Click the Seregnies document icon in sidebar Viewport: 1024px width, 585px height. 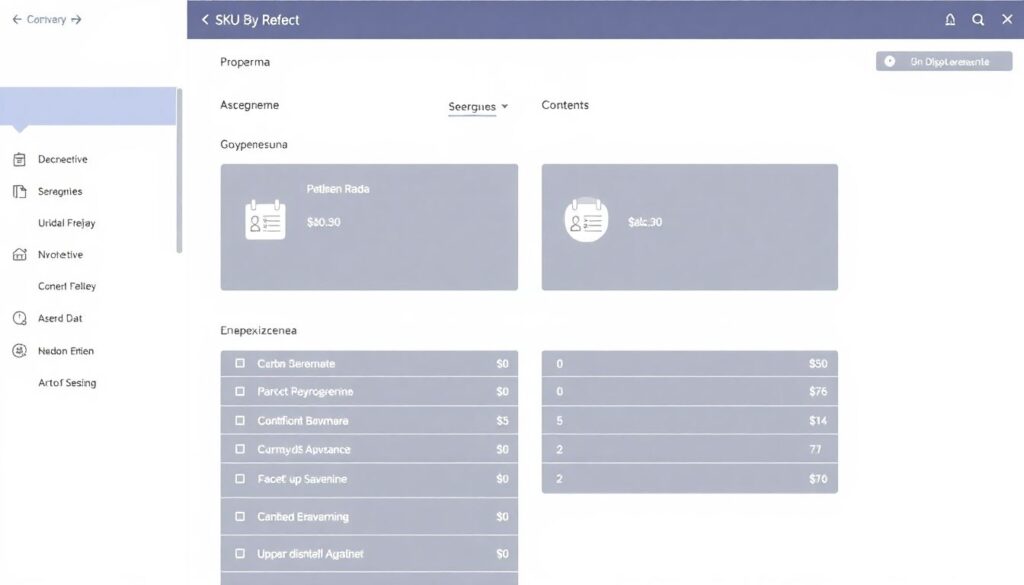coord(19,191)
